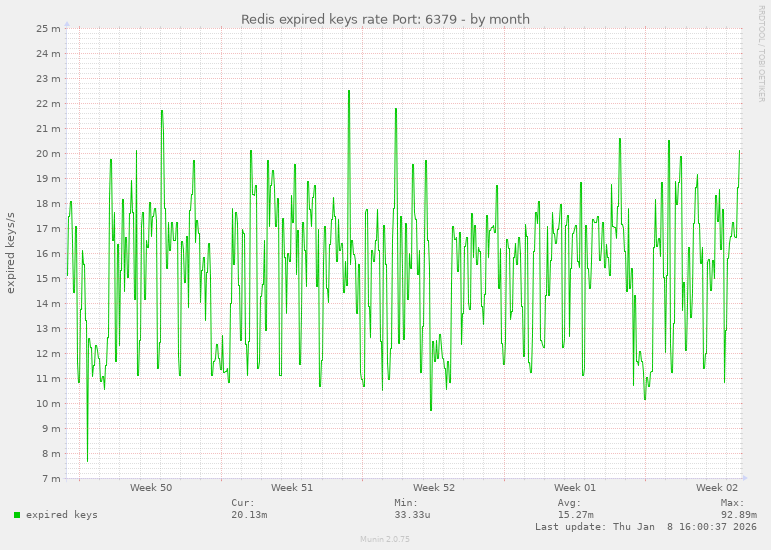Click the '12 m' y-axis label
The image size is (771, 550).
(48, 354)
